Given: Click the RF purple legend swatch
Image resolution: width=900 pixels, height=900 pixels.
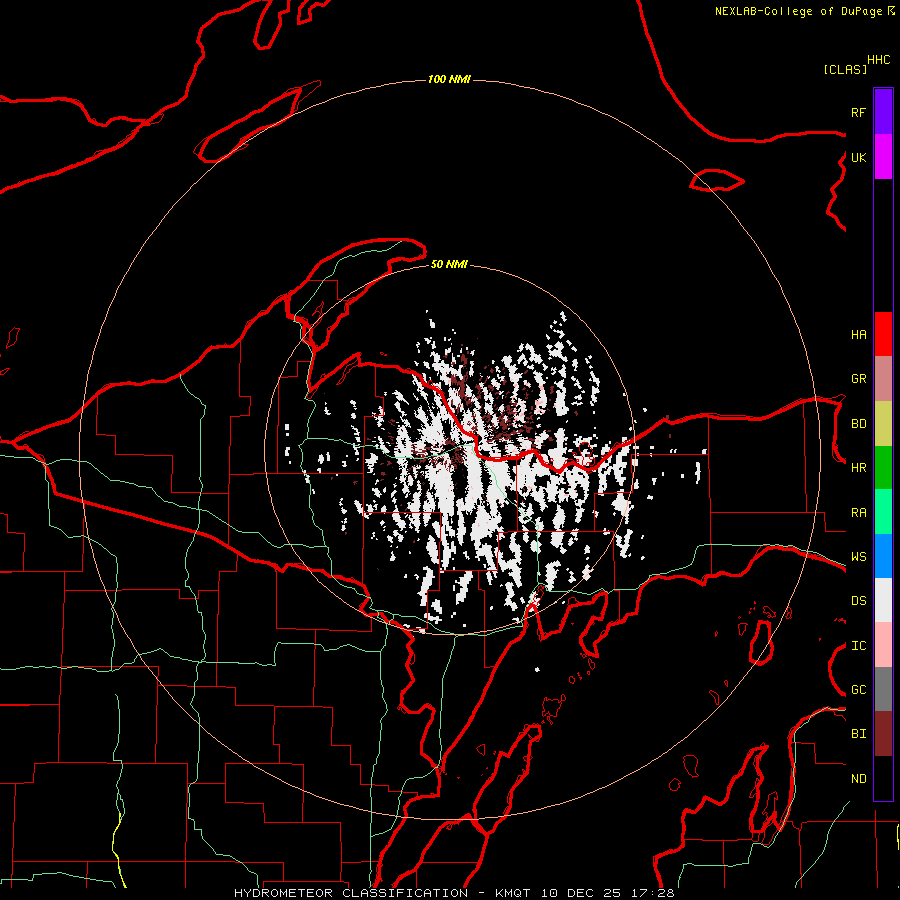Looking at the screenshot, I should point(883,112).
